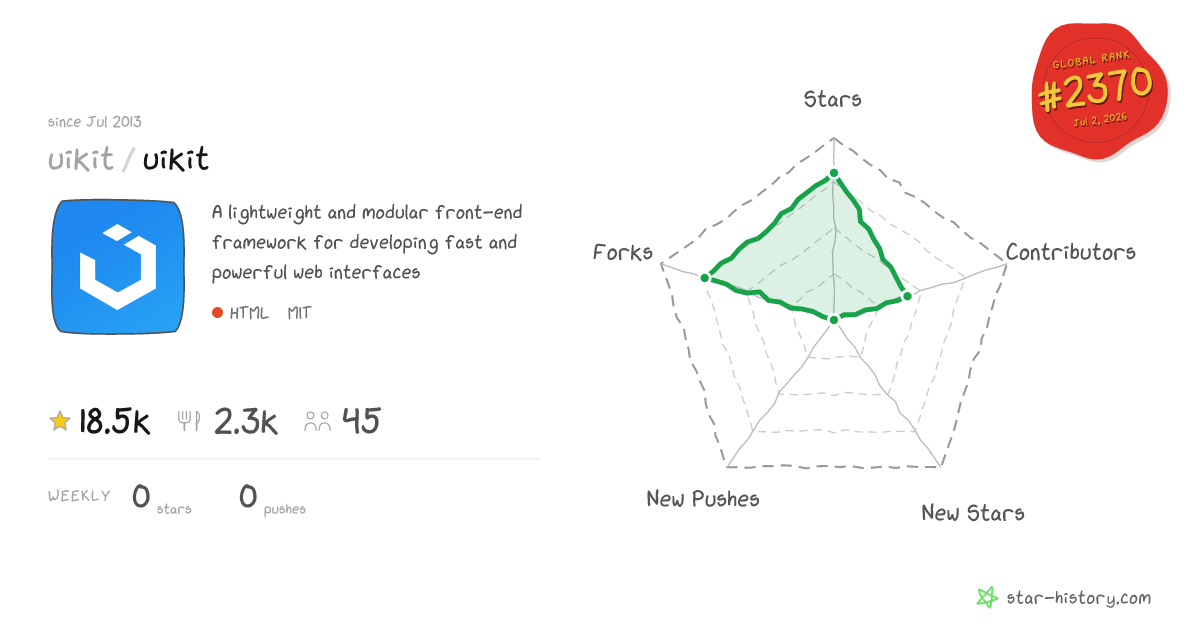Click the green data point on Contributors axis

click(x=907, y=295)
